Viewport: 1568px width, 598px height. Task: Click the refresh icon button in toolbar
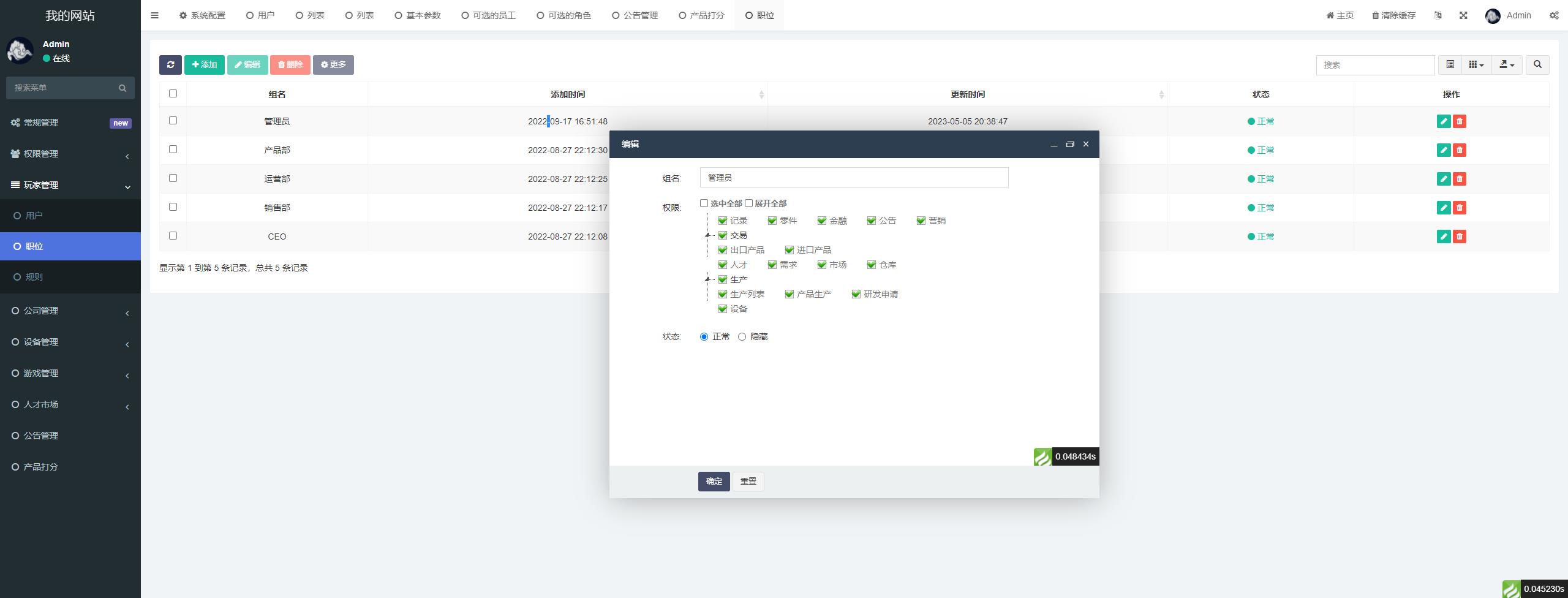(x=170, y=65)
